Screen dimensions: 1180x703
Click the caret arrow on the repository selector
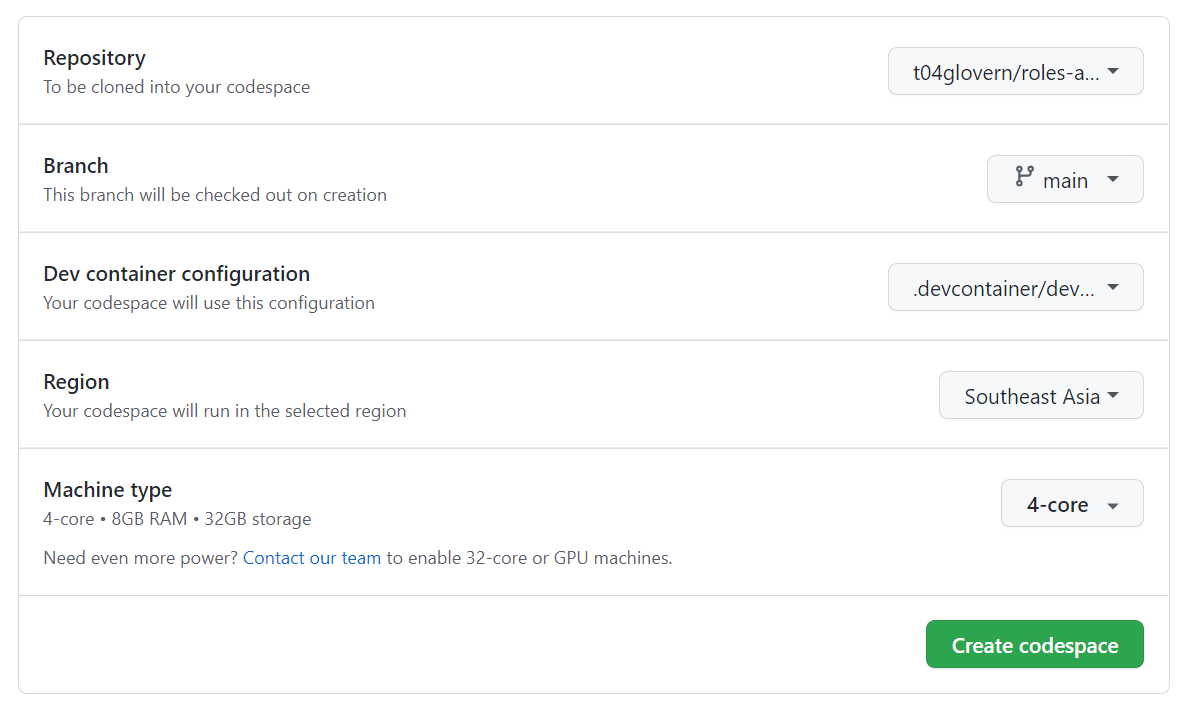(1114, 70)
